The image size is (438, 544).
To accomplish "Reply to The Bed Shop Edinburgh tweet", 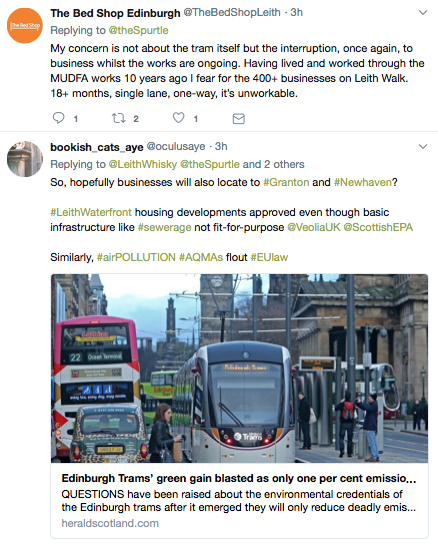I will pyautogui.click(x=58, y=118).
